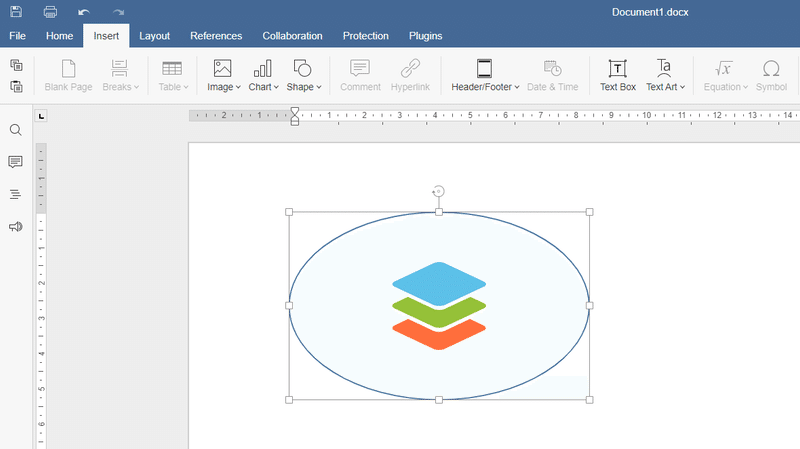Open the Plugins tab

pos(426,36)
